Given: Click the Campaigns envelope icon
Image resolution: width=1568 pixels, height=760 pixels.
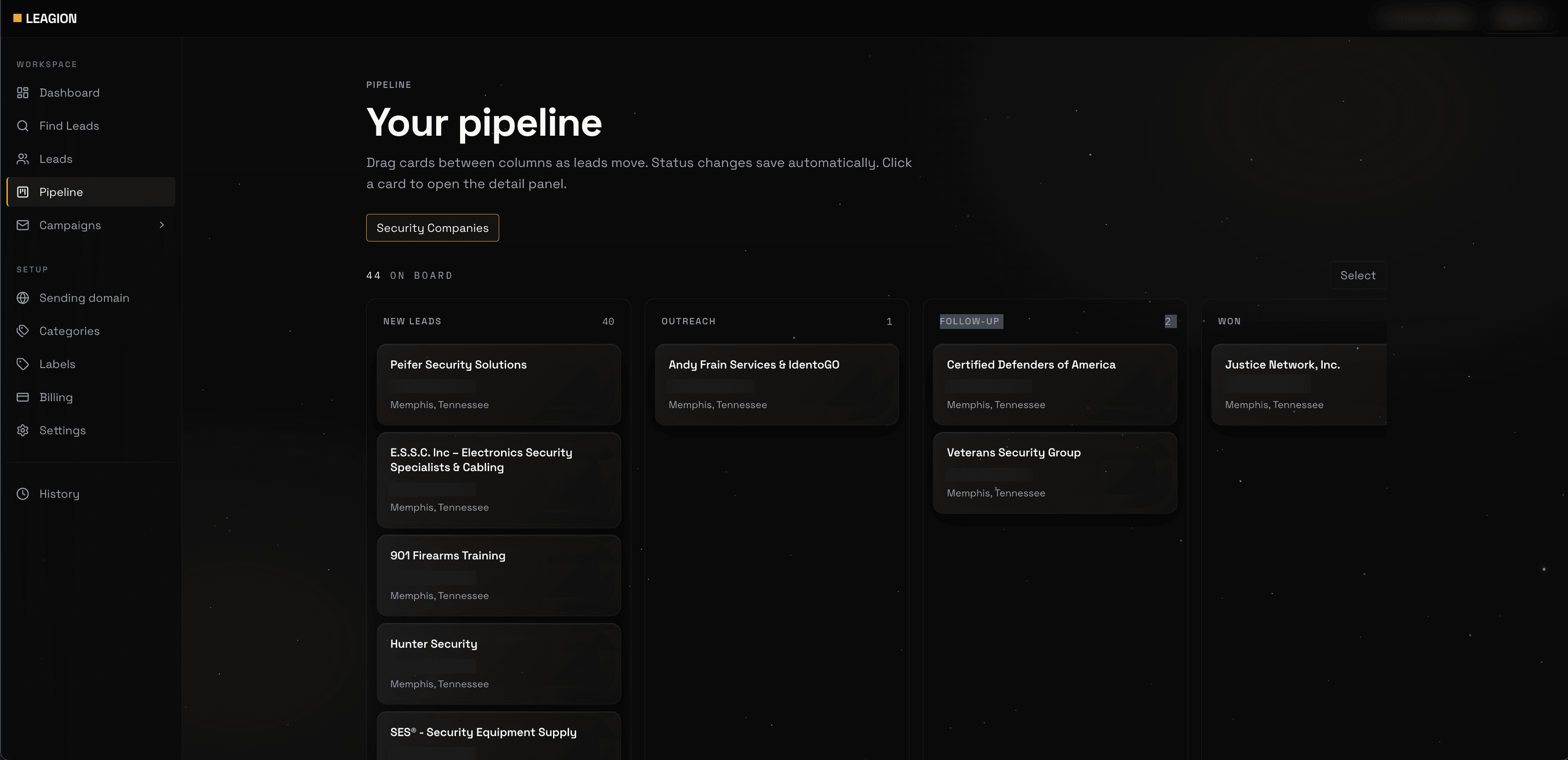Looking at the screenshot, I should pos(23,225).
